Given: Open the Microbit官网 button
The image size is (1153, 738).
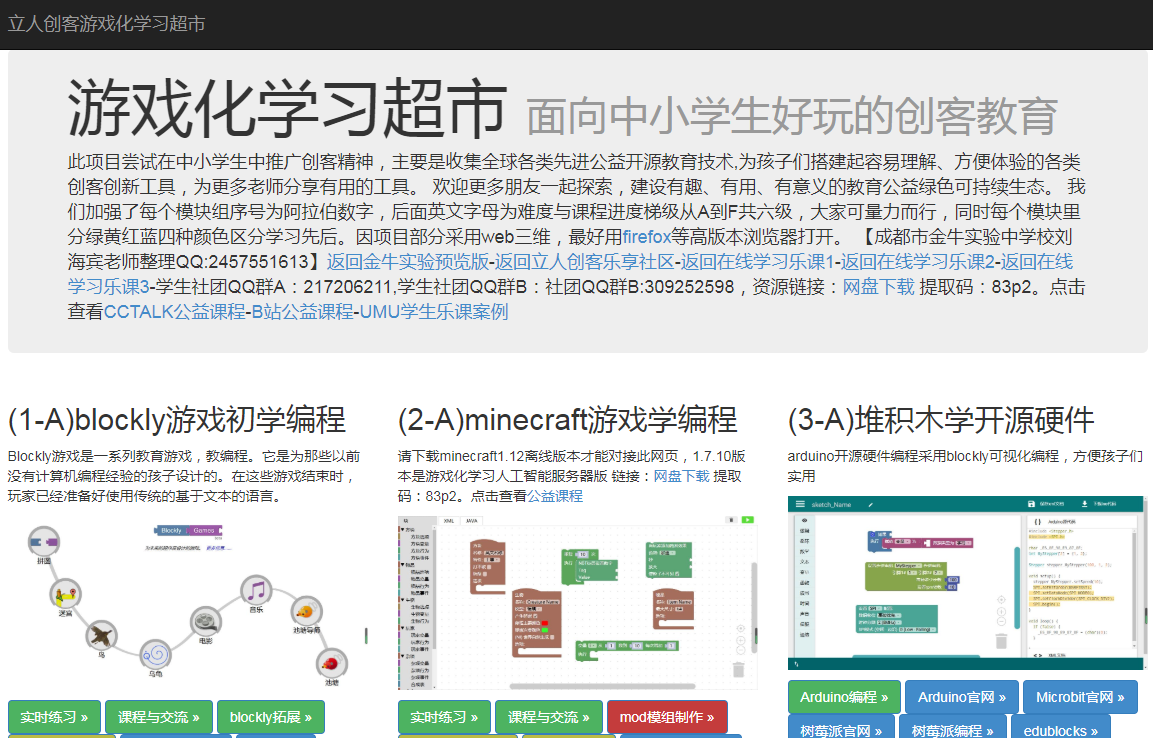Looking at the screenshot, I should click(x=1080, y=697).
